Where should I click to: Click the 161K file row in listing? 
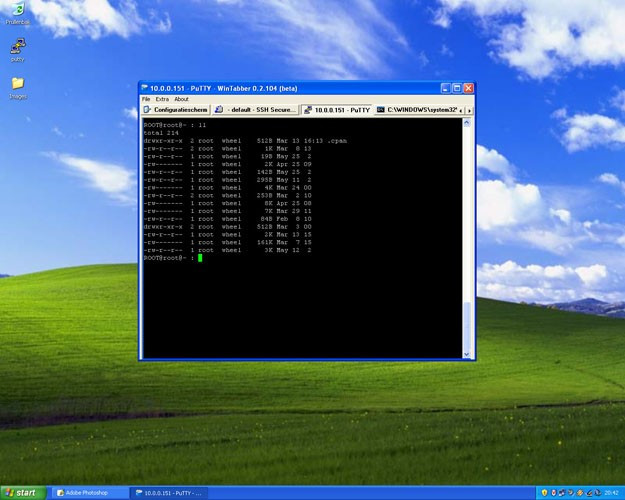point(228,242)
